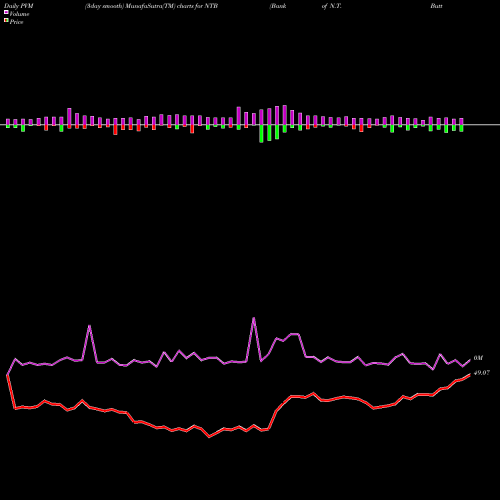This screenshot has height=500, width=500.
Task: Click the tallest green bar in the histogram
Action: tap(261, 134)
